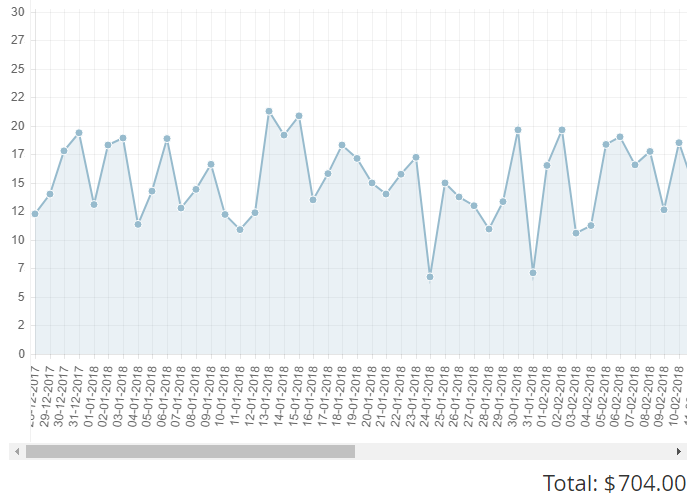Screen dimensions: 691x500
Task: Click the scrollbar right arrow
Action: point(679,452)
